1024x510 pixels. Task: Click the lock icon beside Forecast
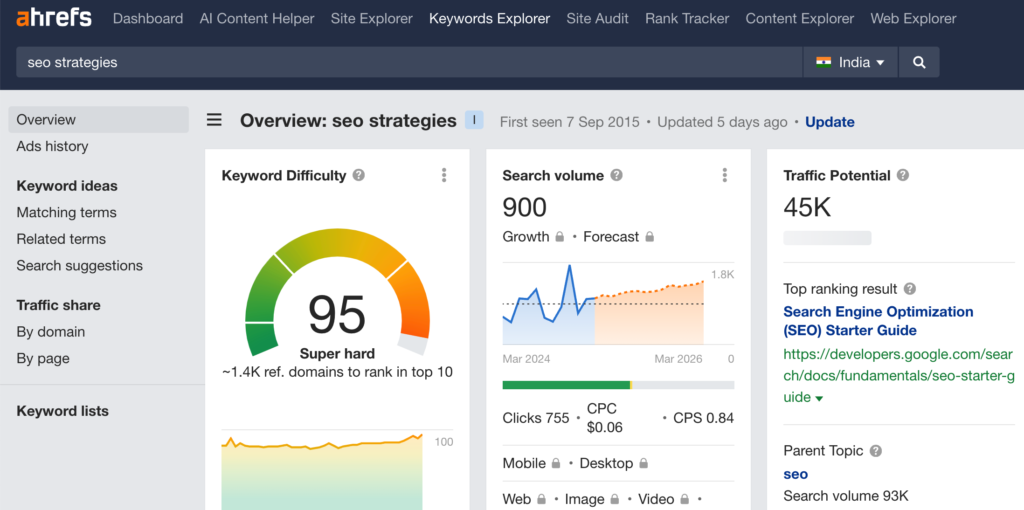click(649, 237)
